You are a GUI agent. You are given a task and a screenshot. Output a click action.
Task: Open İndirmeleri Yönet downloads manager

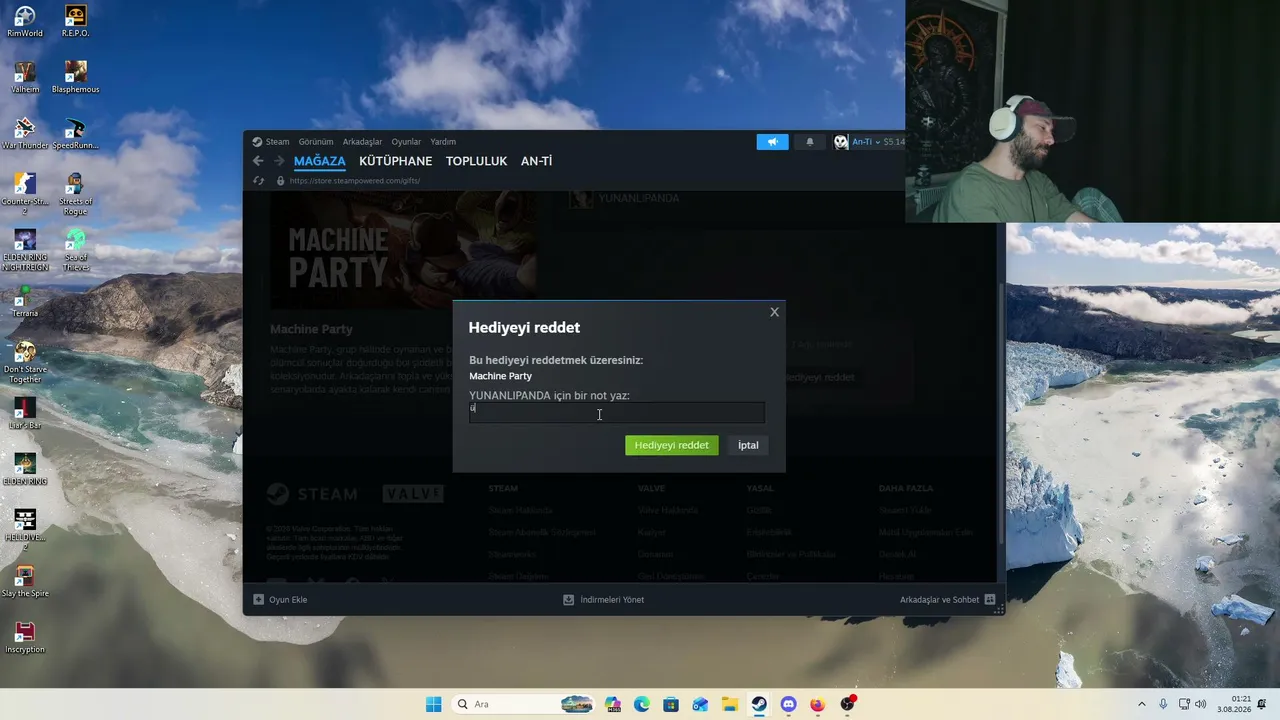(604, 600)
